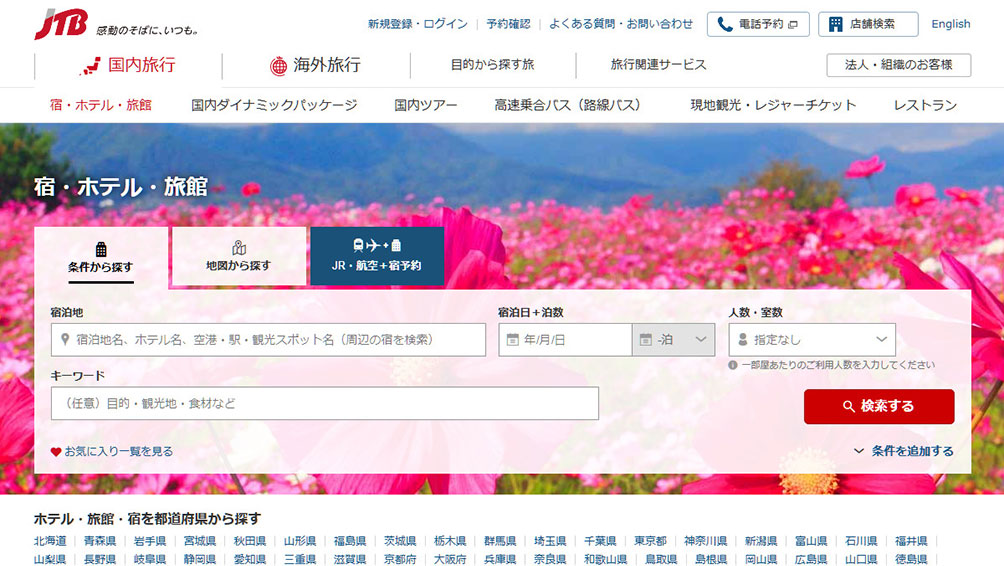Open 旅行関連サービス menu

click(658, 65)
